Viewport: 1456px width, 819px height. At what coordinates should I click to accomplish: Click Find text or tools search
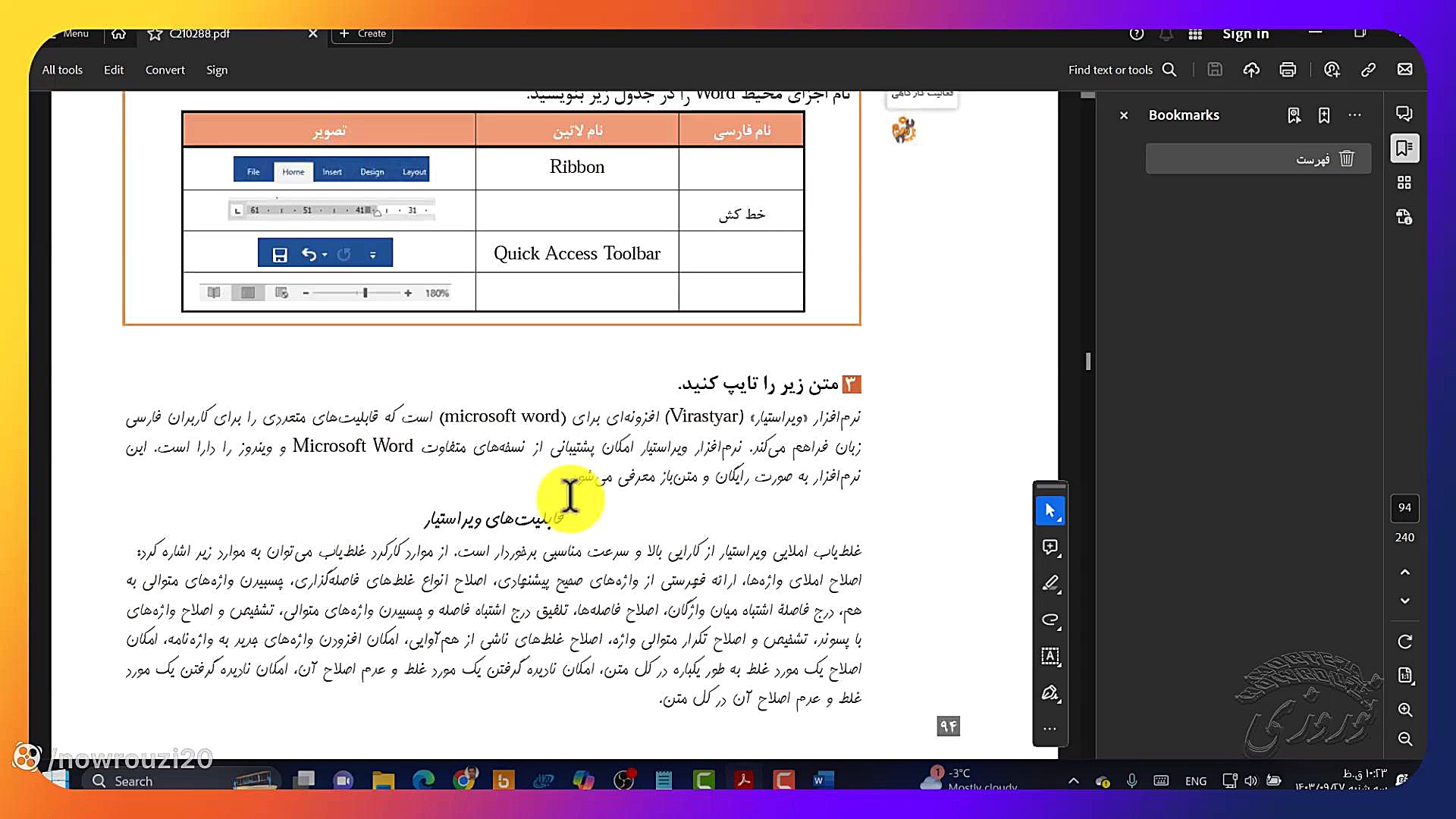(1122, 70)
